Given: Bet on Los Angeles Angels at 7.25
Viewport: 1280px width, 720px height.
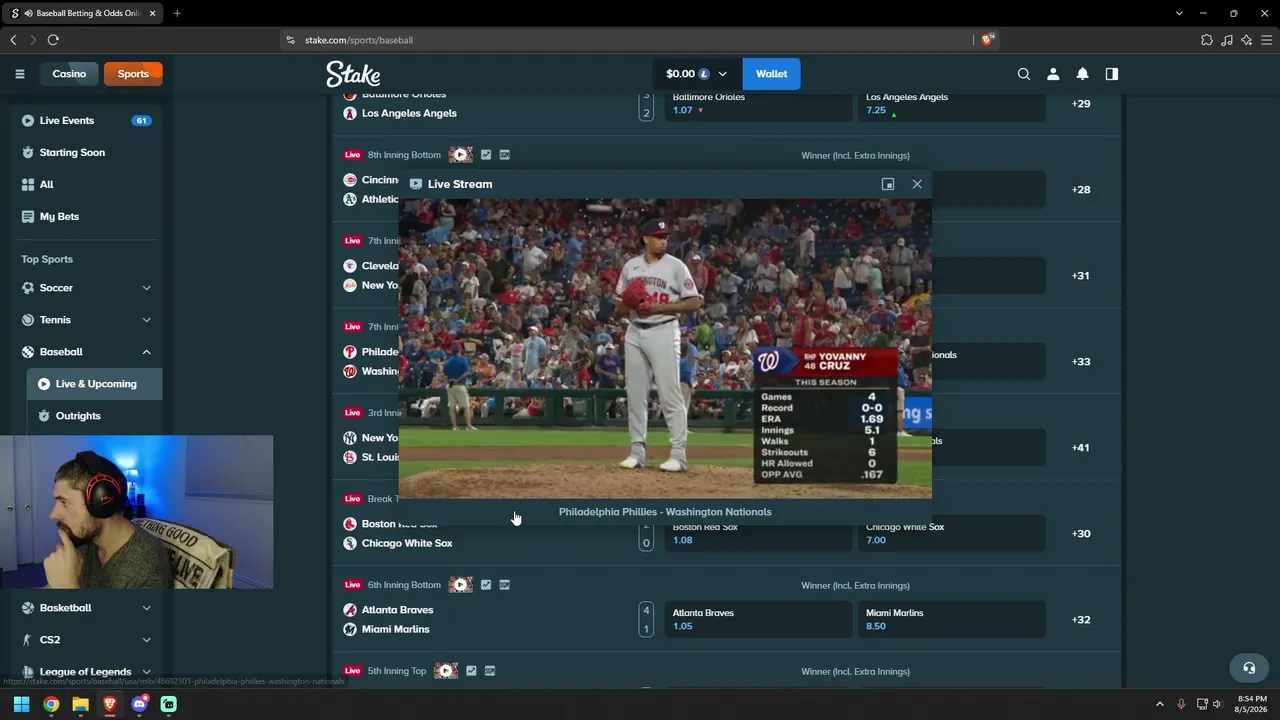Looking at the screenshot, I should (x=951, y=104).
